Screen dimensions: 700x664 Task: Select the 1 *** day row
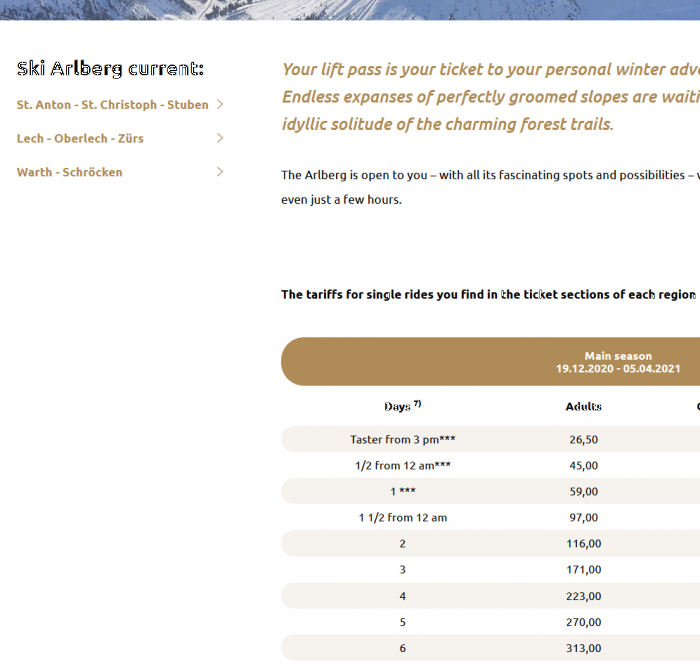click(x=490, y=491)
